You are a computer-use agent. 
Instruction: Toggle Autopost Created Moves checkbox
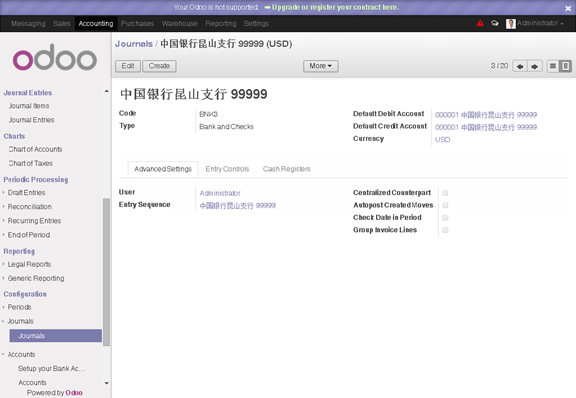(x=445, y=205)
